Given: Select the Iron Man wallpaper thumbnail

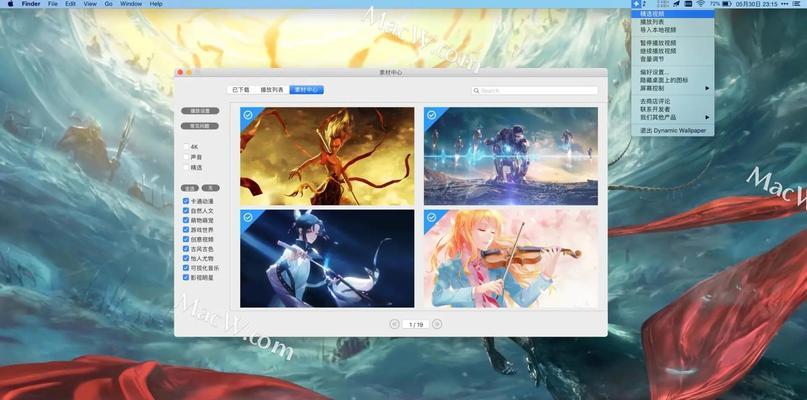Looking at the screenshot, I should pyautogui.click(x=511, y=156).
